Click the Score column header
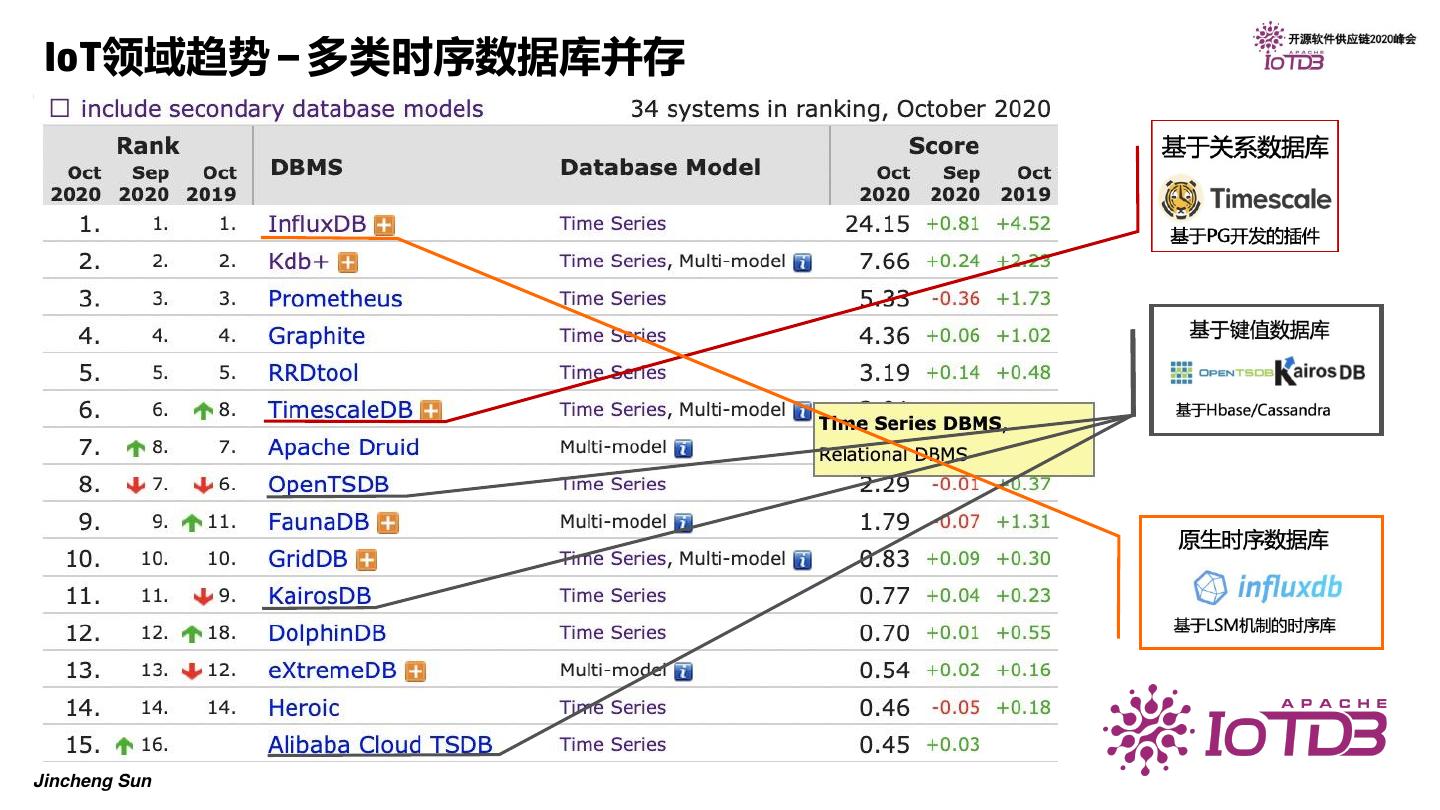 click(943, 146)
